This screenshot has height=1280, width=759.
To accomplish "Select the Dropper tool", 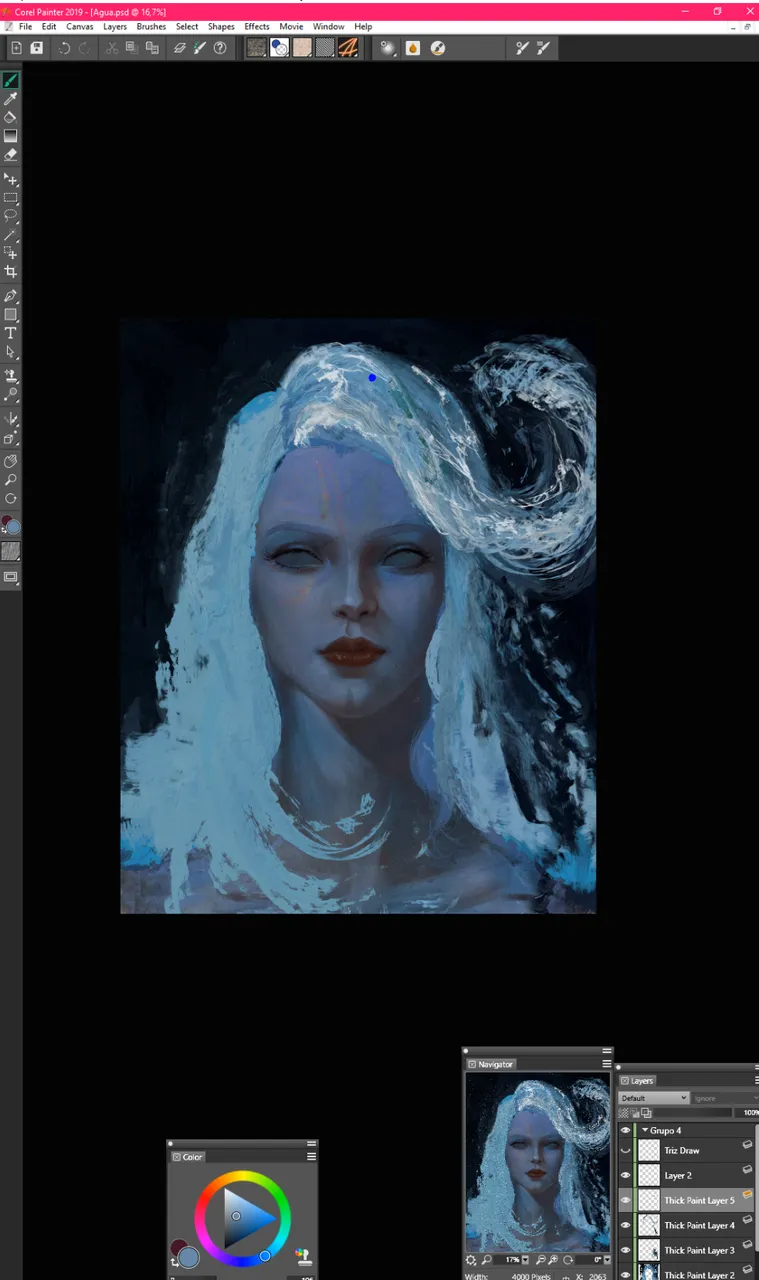I will coord(11,99).
